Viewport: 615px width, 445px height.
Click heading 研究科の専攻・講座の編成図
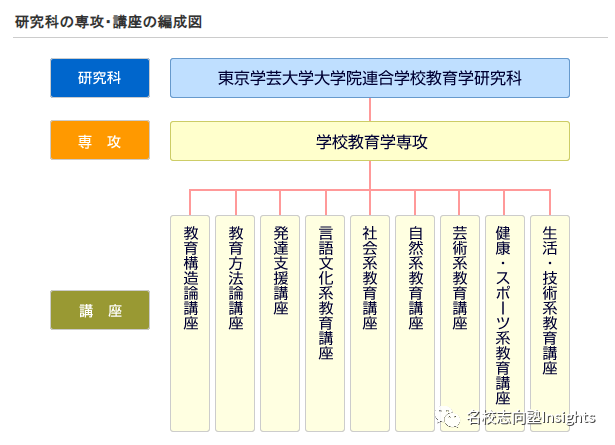point(108,22)
